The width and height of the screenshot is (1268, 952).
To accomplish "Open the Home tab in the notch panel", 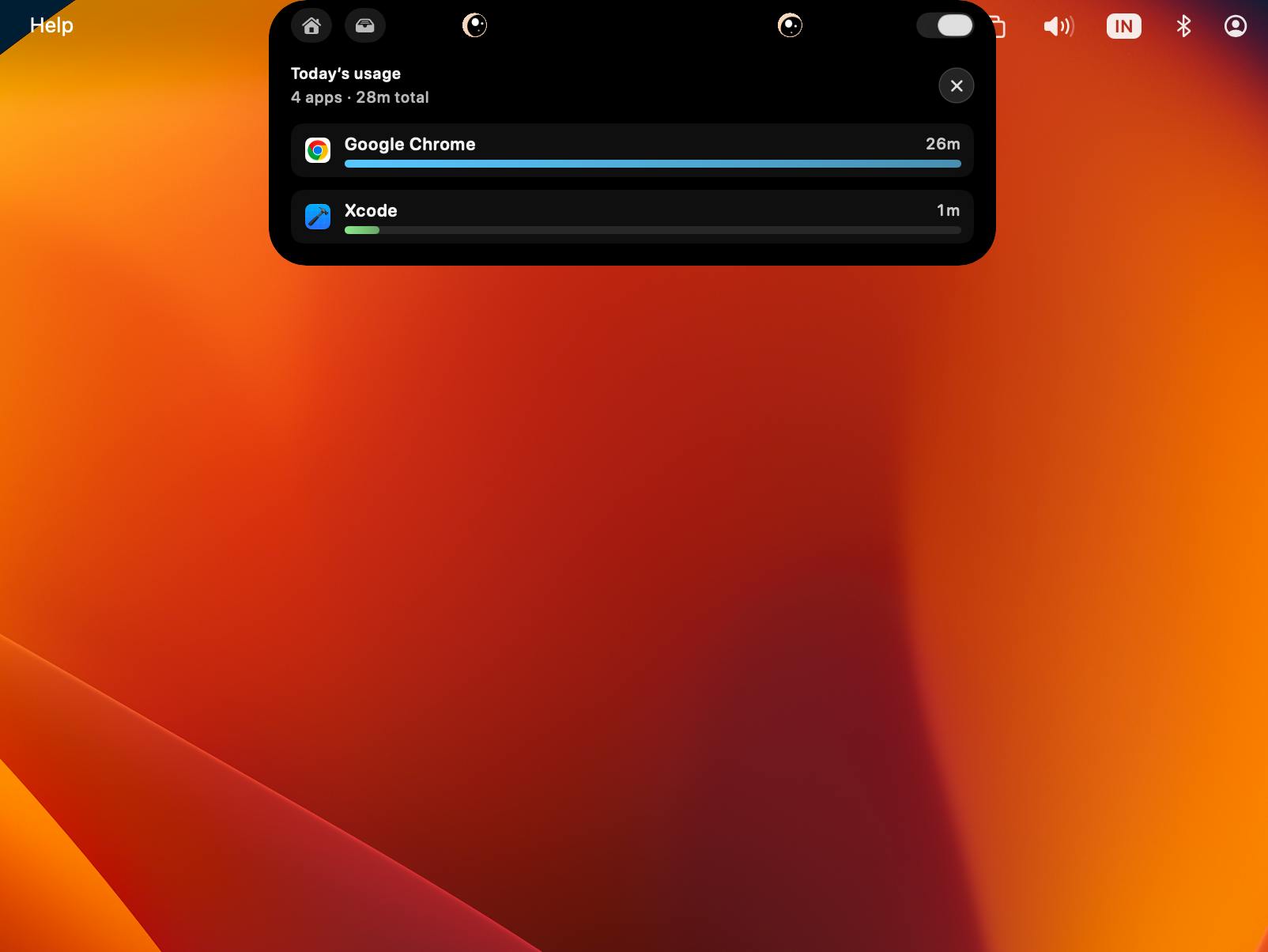I will (311, 25).
